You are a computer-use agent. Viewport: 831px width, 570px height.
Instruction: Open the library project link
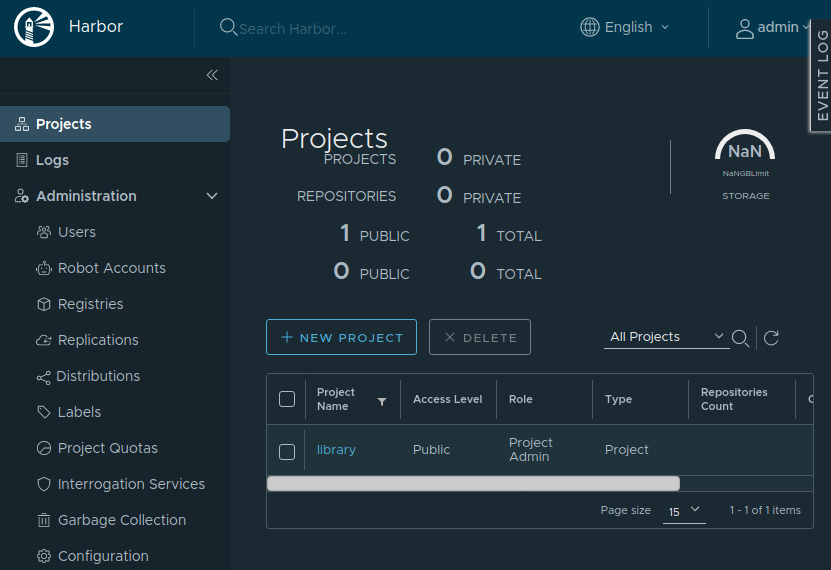pos(336,450)
